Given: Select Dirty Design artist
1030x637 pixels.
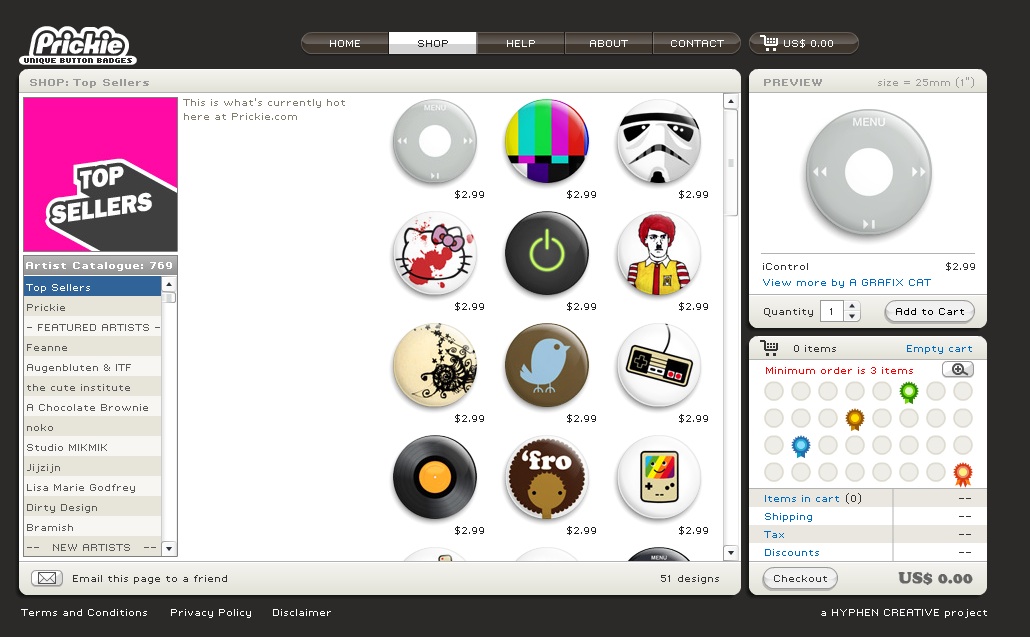Looking at the screenshot, I should pyautogui.click(x=93, y=508).
